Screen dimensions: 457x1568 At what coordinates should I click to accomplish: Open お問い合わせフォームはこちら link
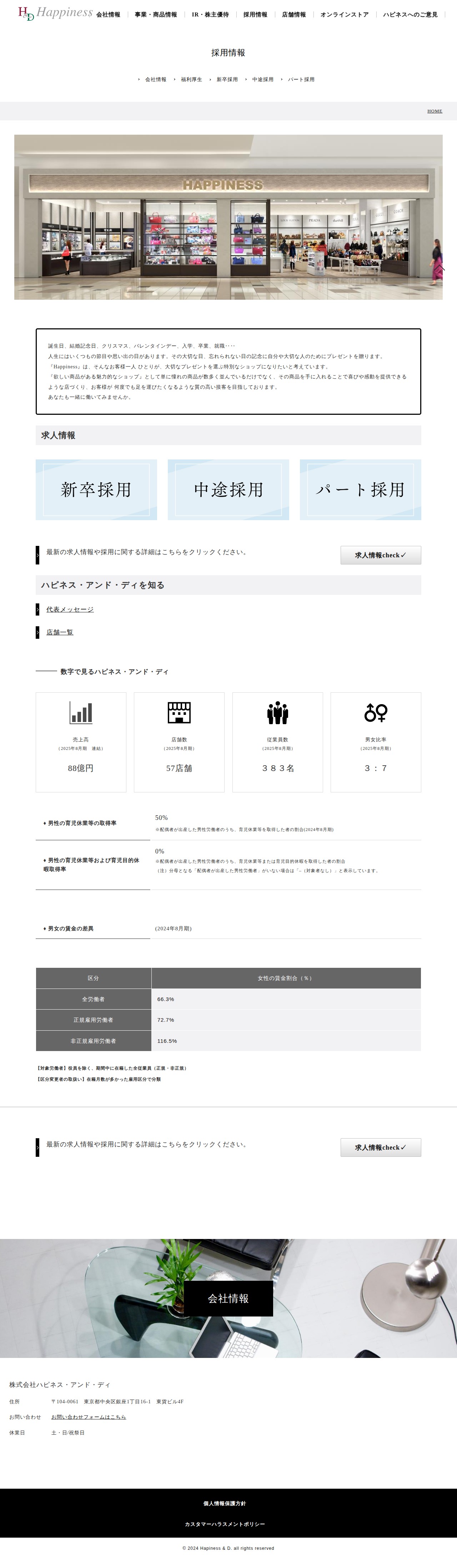tap(88, 1417)
